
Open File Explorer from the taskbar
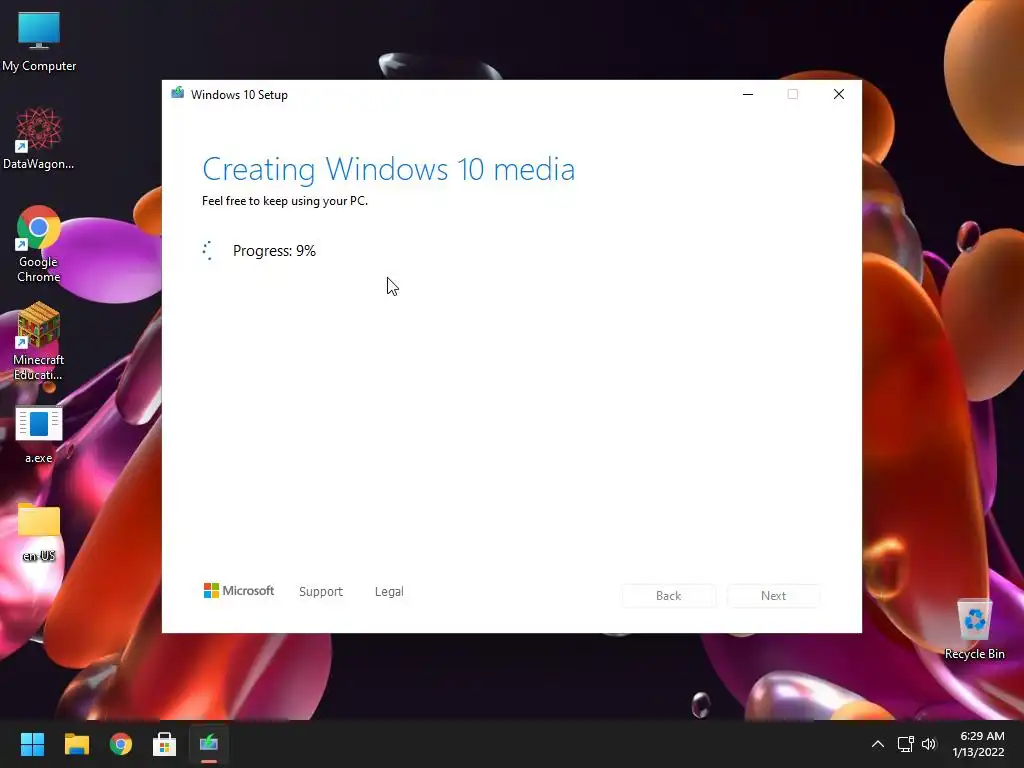(76, 744)
